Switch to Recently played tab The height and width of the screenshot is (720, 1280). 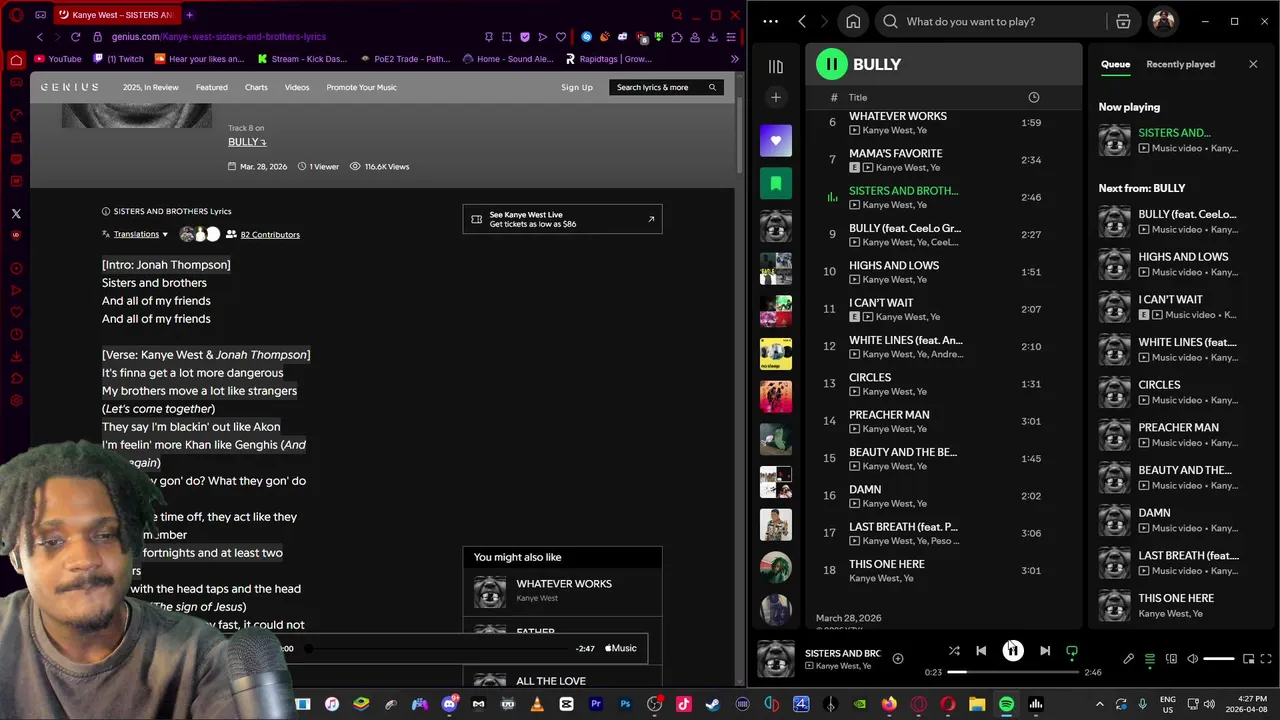click(1180, 64)
